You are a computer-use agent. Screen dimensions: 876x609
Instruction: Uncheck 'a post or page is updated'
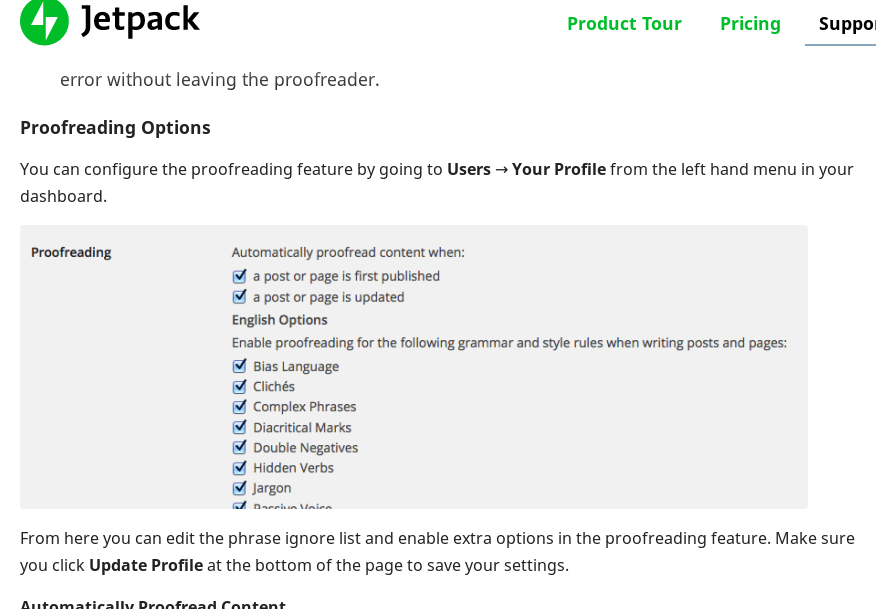coord(239,297)
